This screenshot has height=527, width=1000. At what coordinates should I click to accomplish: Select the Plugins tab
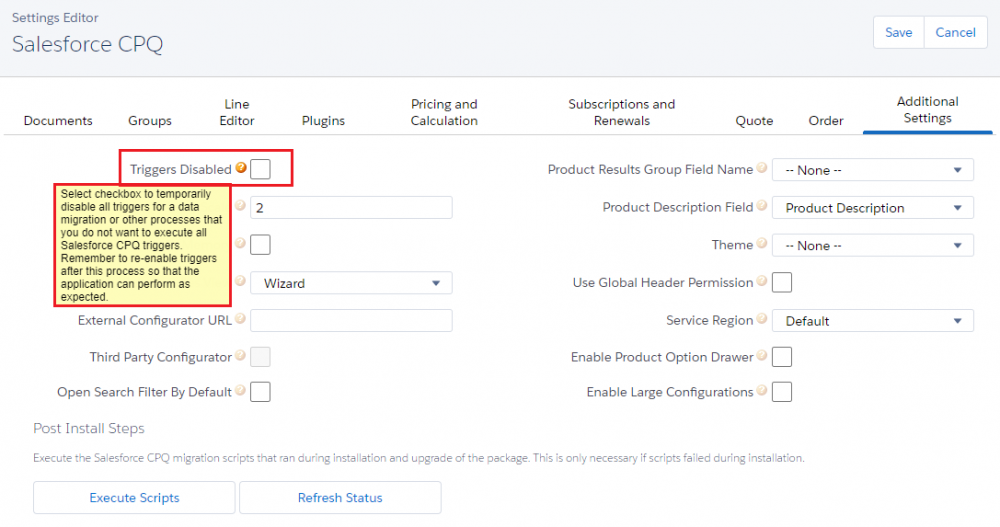coord(323,121)
